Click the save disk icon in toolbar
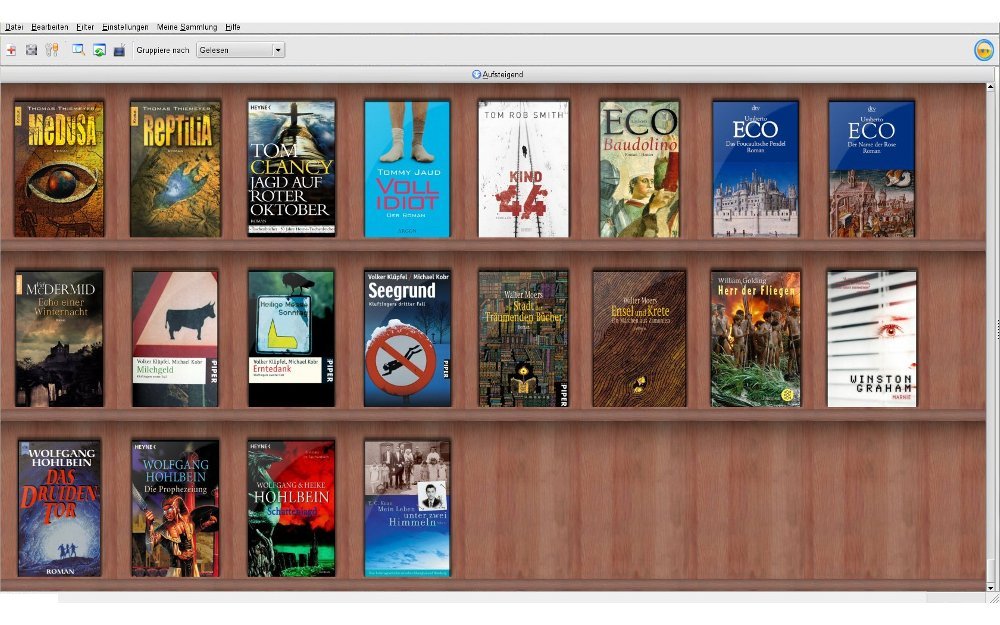The height and width of the screenshot is (625, 1000). click(31, 50)
